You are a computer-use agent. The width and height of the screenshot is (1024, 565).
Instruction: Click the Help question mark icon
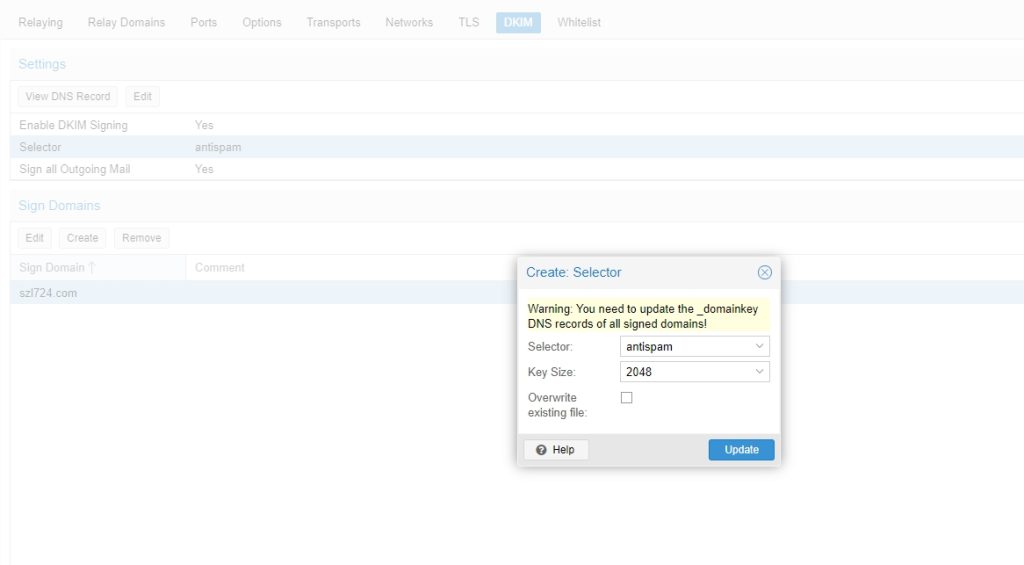coord(541,450)
